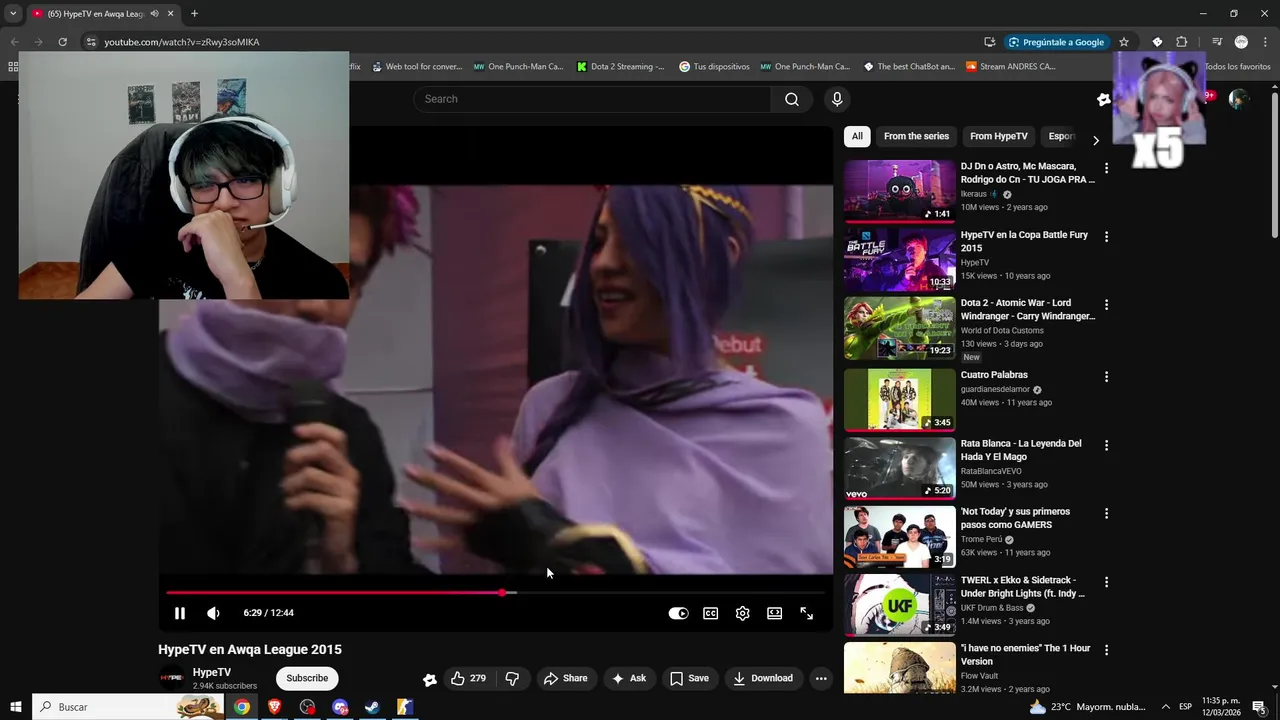Show more filter chips with arrow
This screenshot has width=1280, height=720.
click(x=1095, y=140)
